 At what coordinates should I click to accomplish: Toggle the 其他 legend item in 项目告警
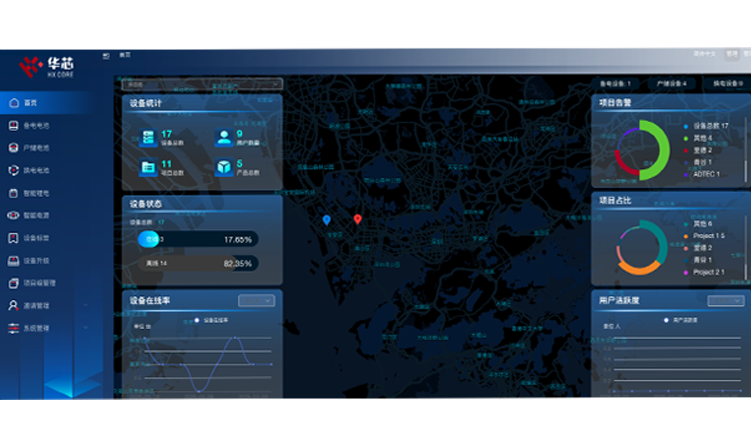pos(702,138)
